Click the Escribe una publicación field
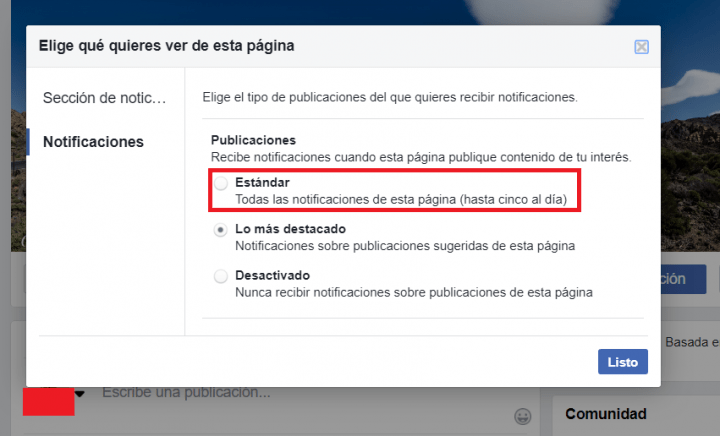This screenshot has width=720, height=436. [x=186, y=392]
